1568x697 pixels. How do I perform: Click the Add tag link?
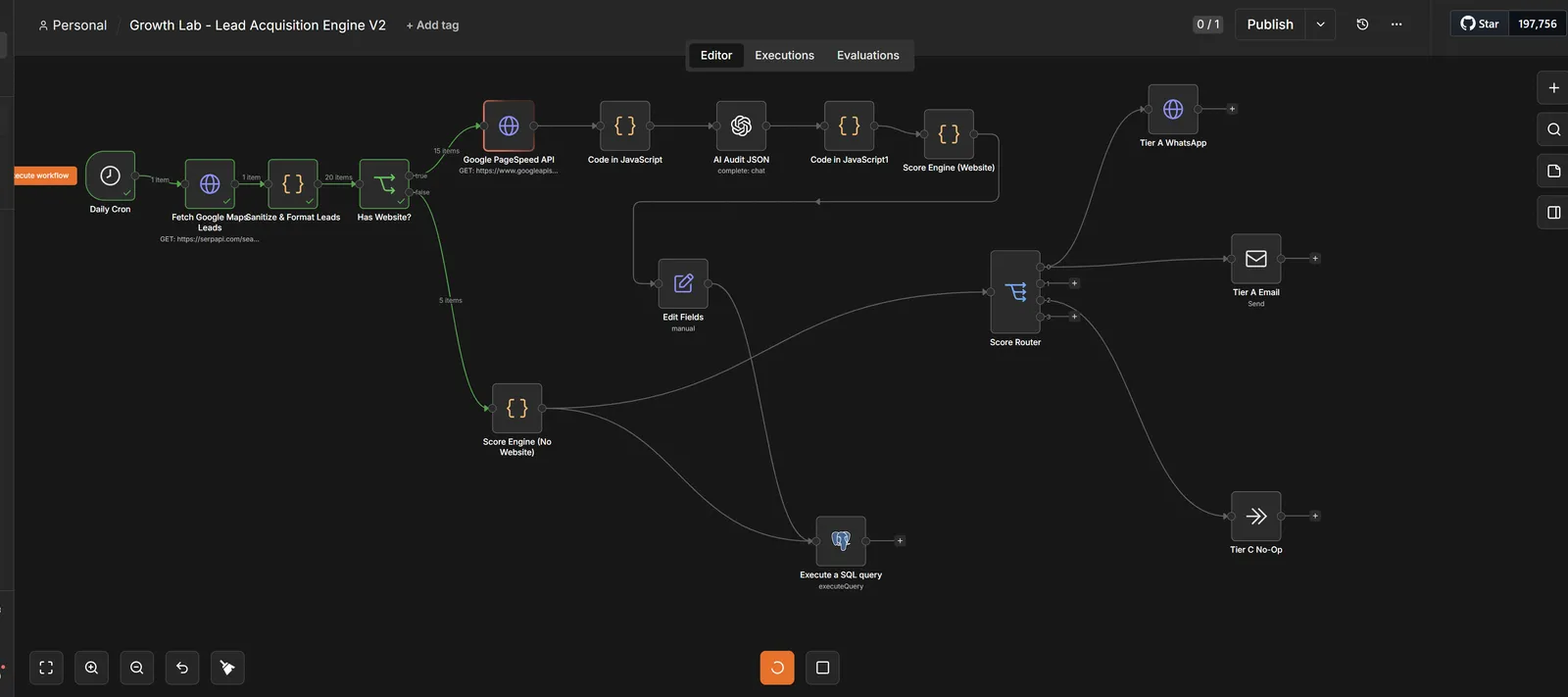(x=432, y=25)
